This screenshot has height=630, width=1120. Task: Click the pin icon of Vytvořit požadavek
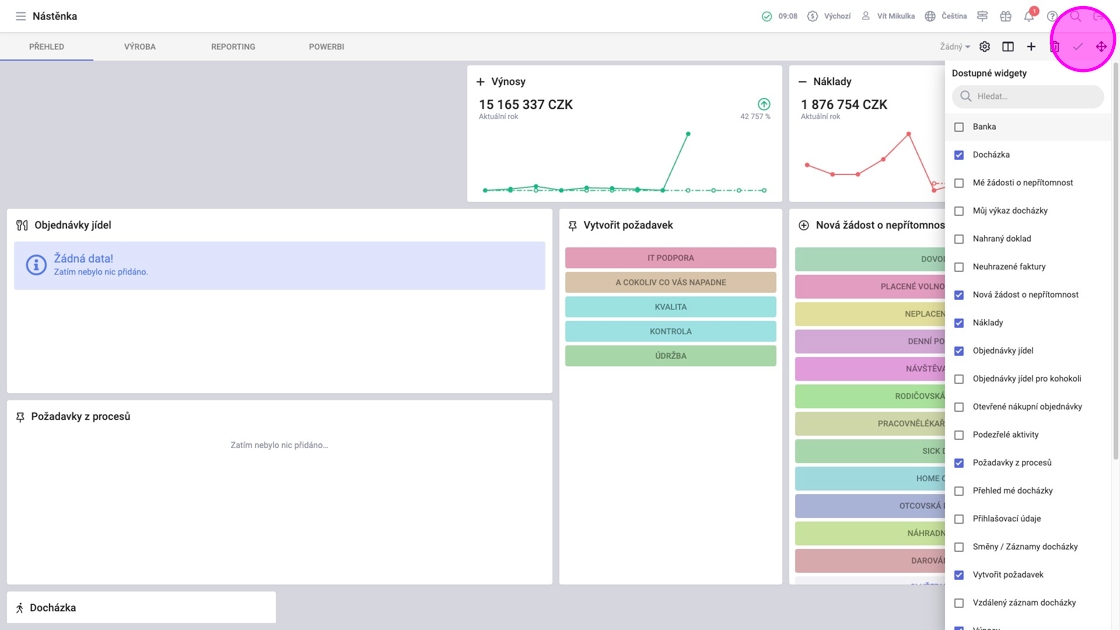click(572, 225)
